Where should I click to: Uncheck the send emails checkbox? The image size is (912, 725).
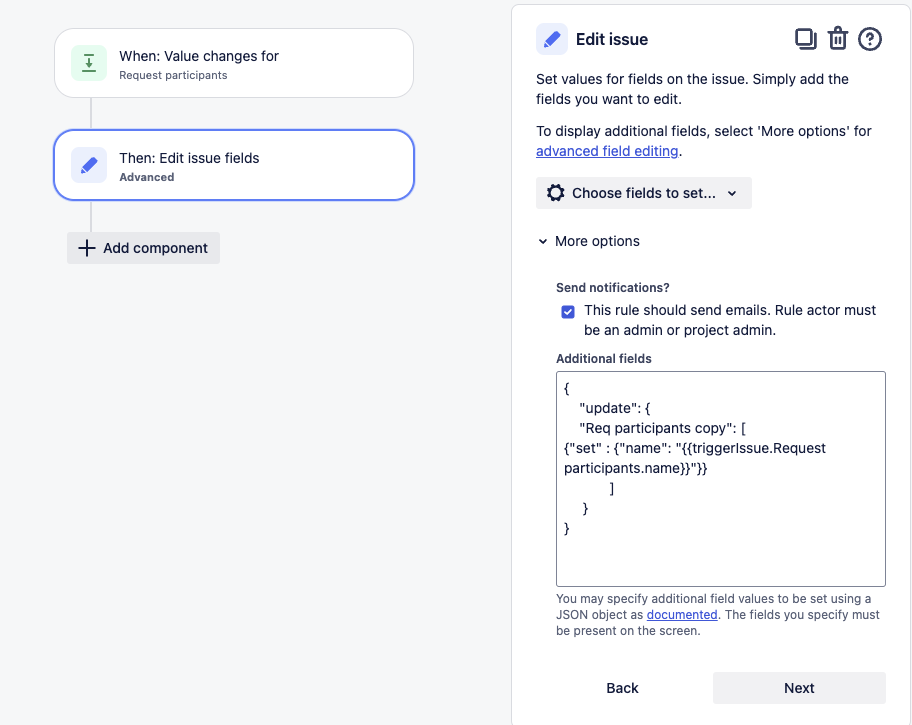click(568, 312)
